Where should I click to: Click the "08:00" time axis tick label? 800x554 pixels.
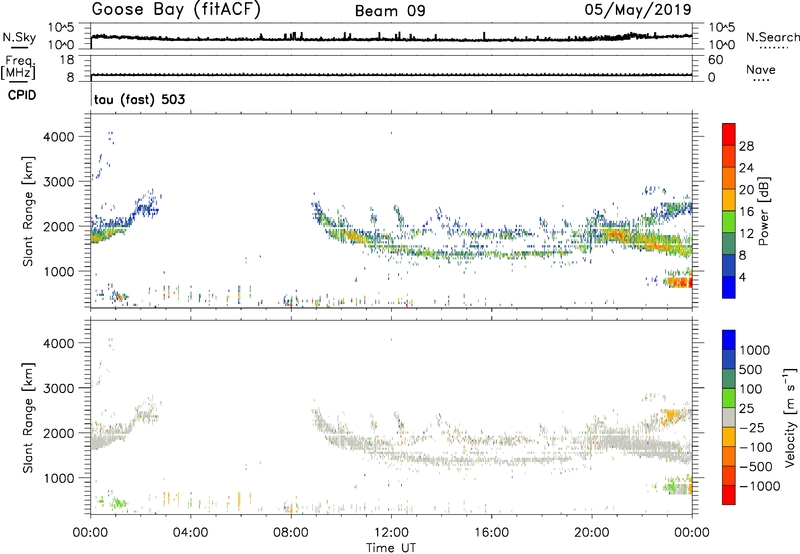(291, 533)
